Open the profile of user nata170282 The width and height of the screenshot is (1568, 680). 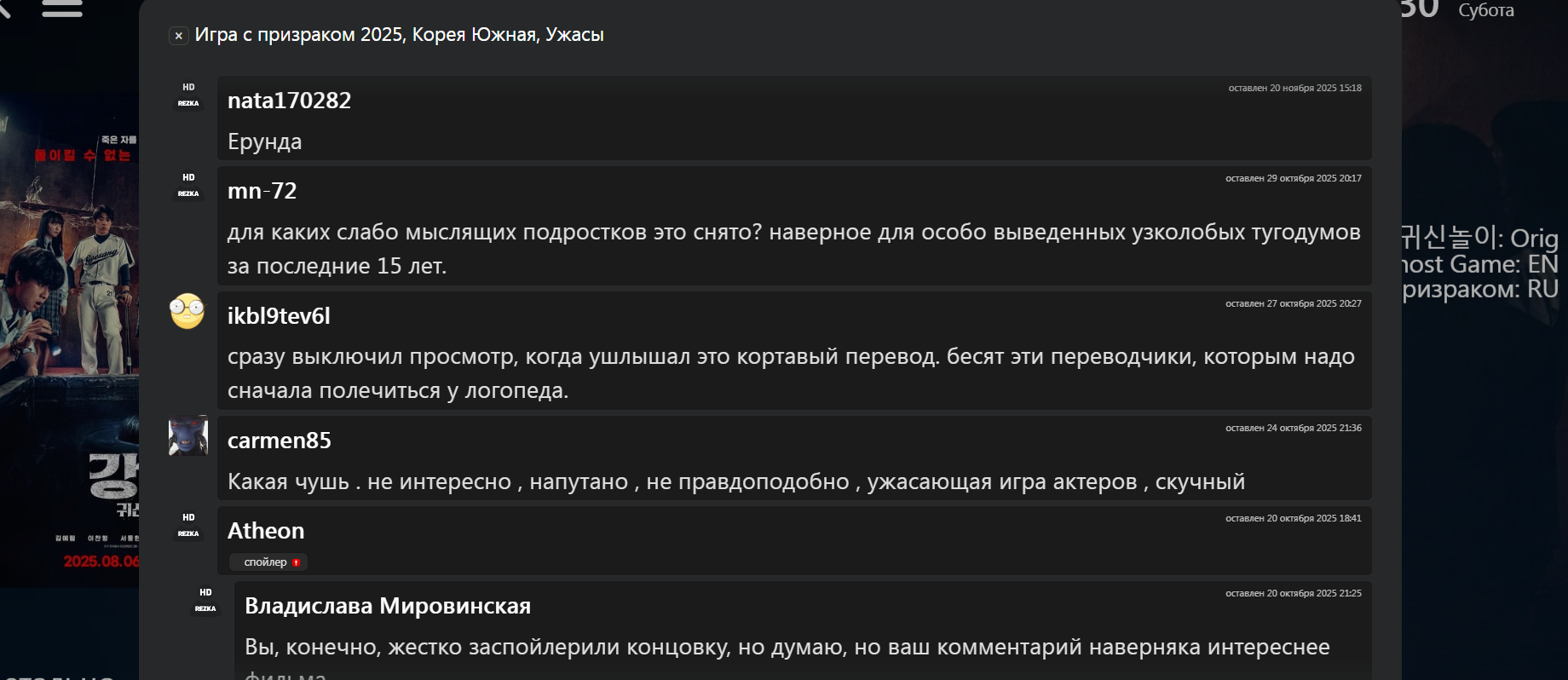(x=289, y=101)
